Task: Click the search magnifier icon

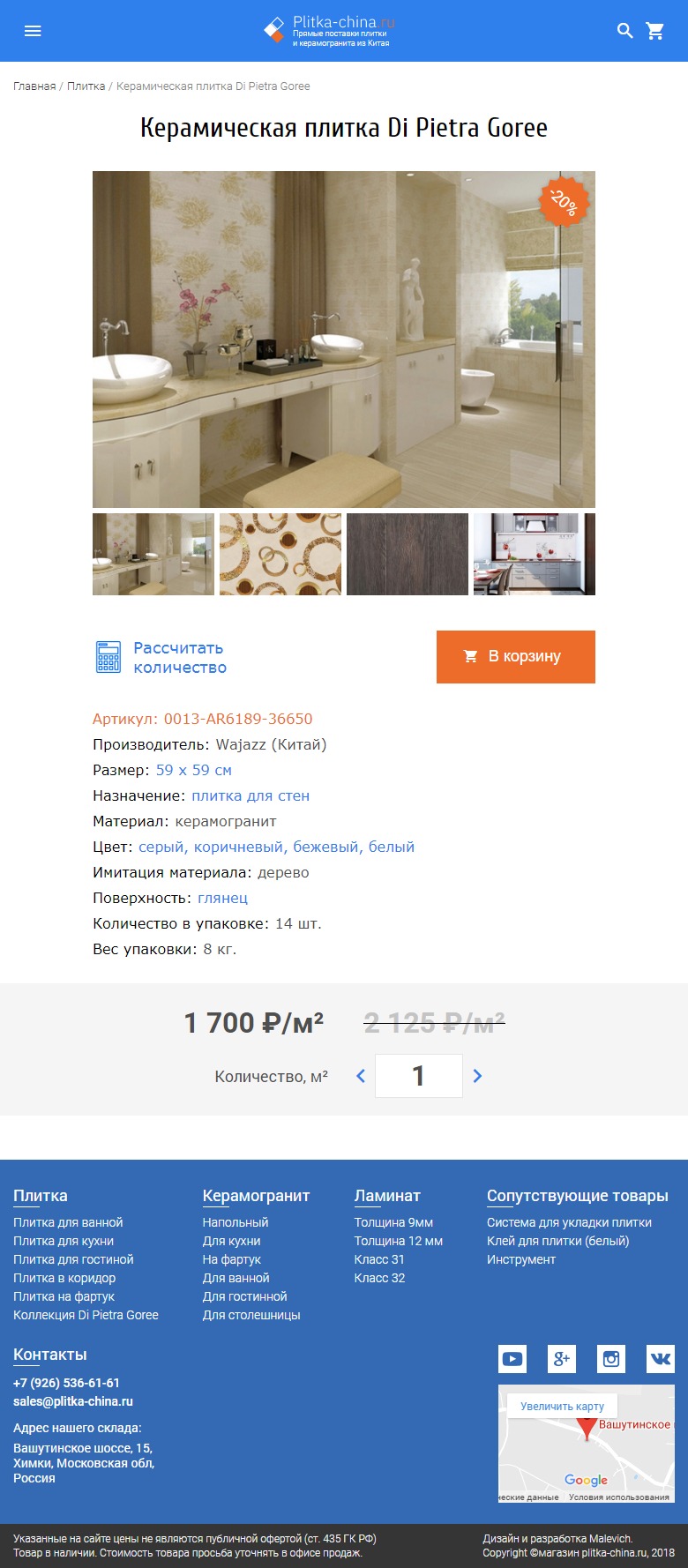Action: coord(625,31)
